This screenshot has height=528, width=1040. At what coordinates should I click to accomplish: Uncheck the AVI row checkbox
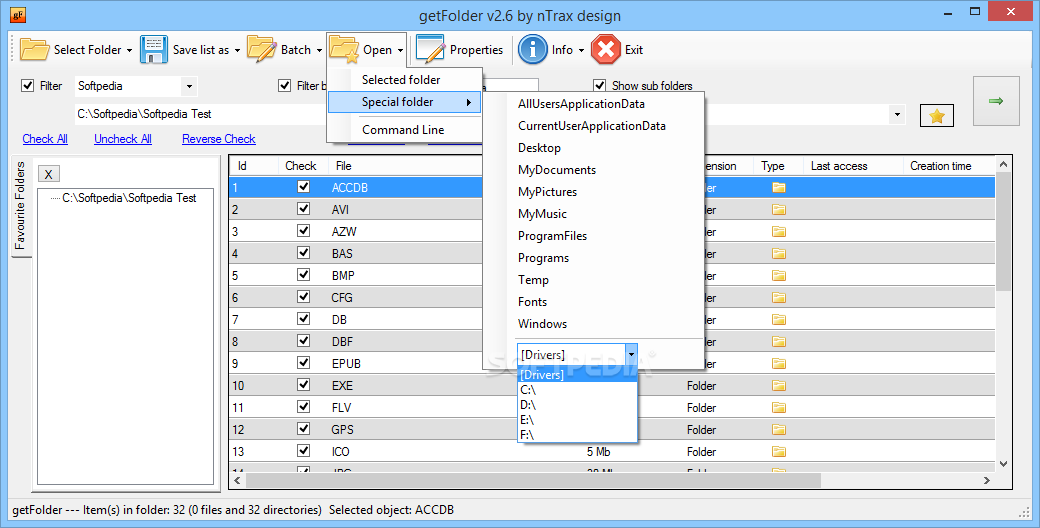(303, 209)
